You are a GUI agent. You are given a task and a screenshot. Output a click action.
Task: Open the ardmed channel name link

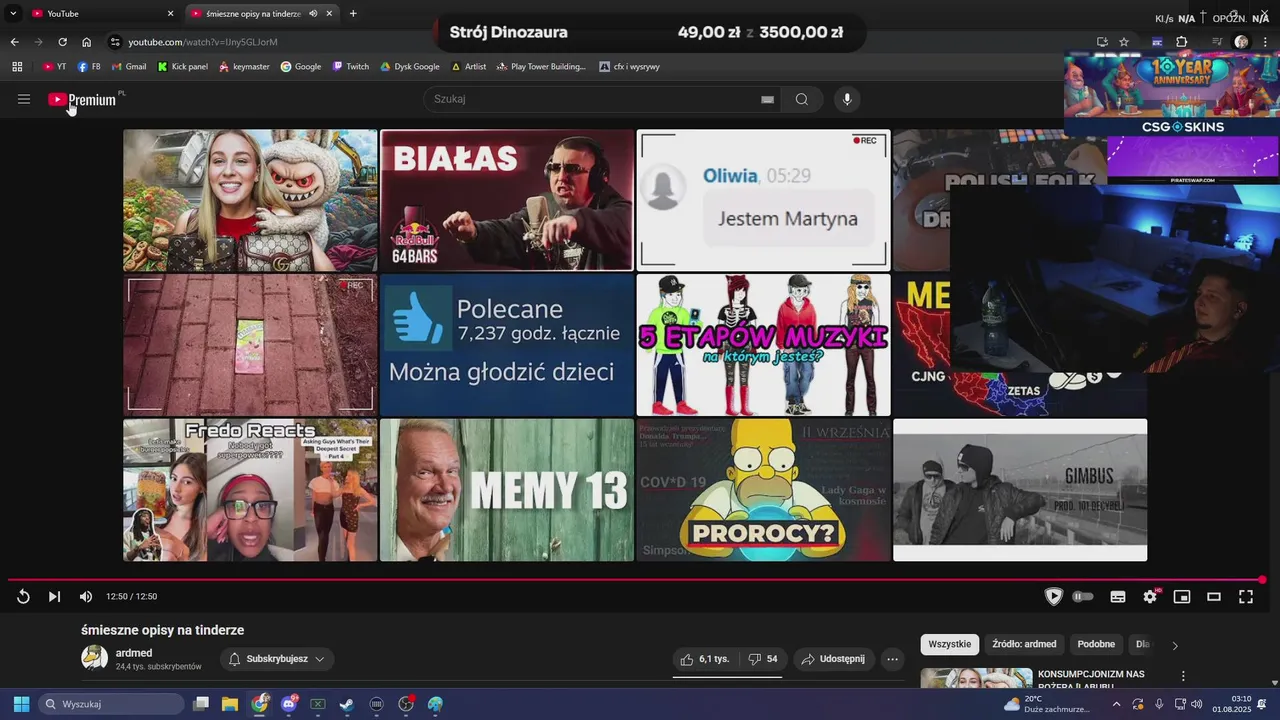coord(134,653)
